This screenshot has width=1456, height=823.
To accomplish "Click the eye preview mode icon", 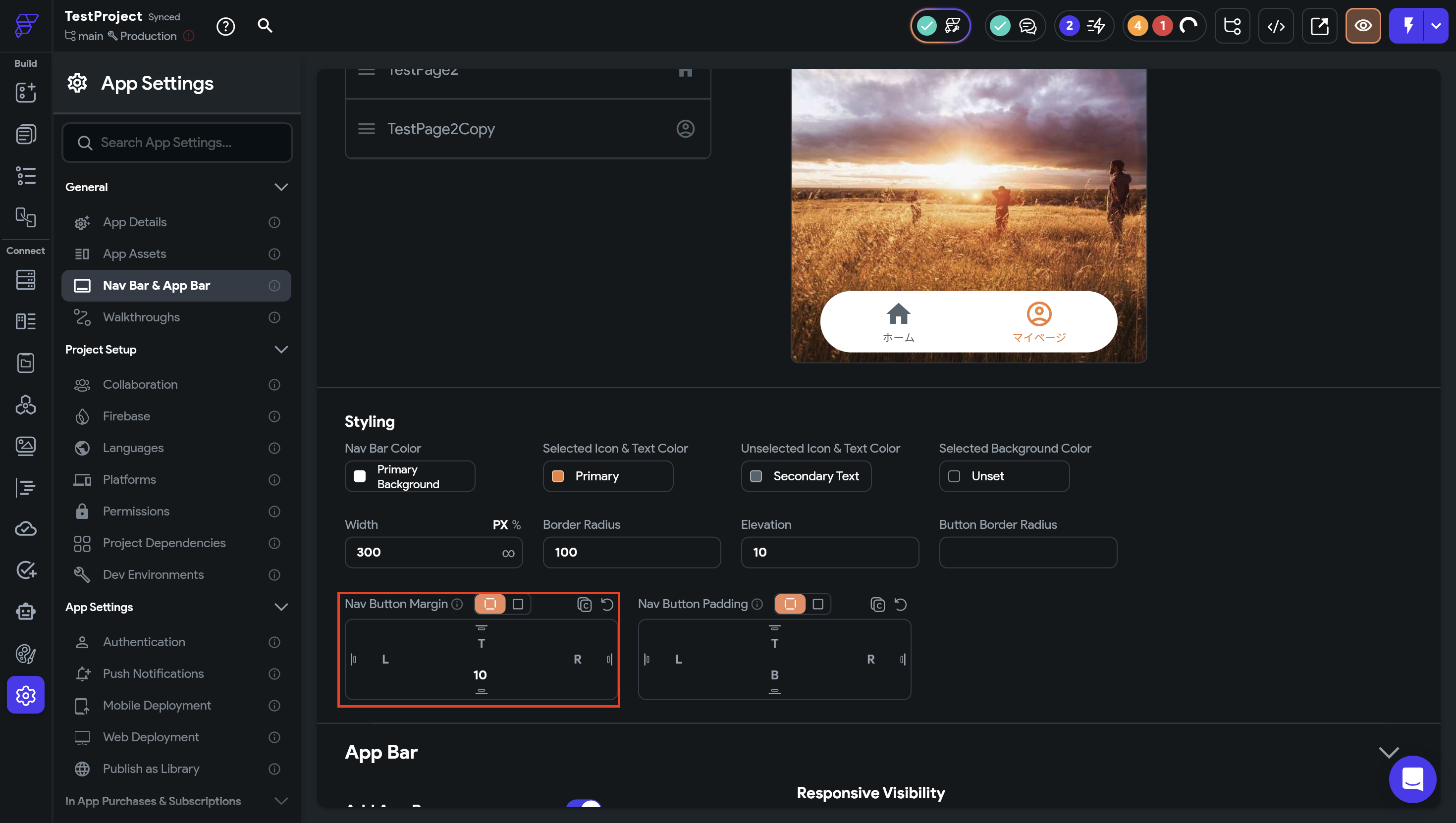I will 1363,26.
